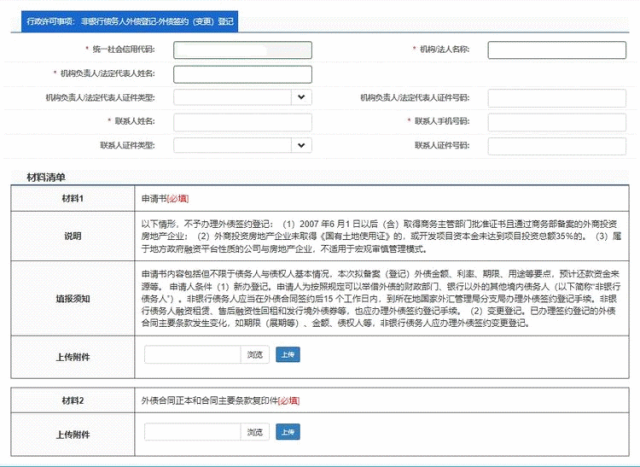Click the 联系人手机号码 field label
The image size is (640, 467).
442,121
